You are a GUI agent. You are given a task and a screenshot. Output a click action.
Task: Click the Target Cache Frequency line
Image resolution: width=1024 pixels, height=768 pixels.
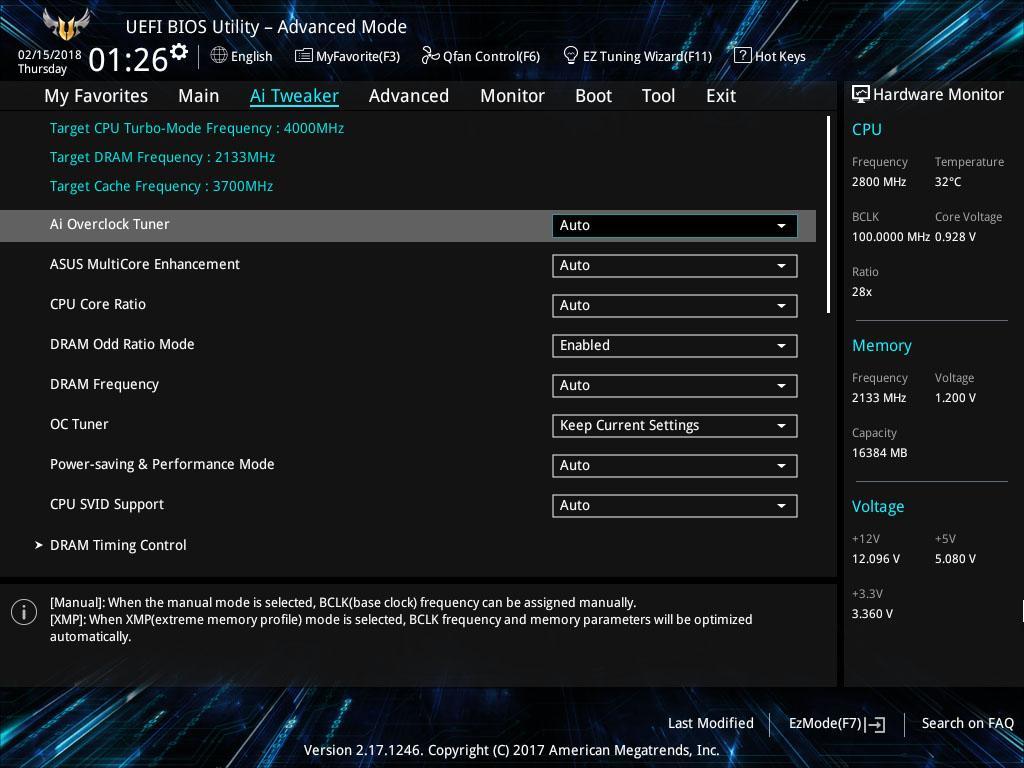tap(161, 186)
